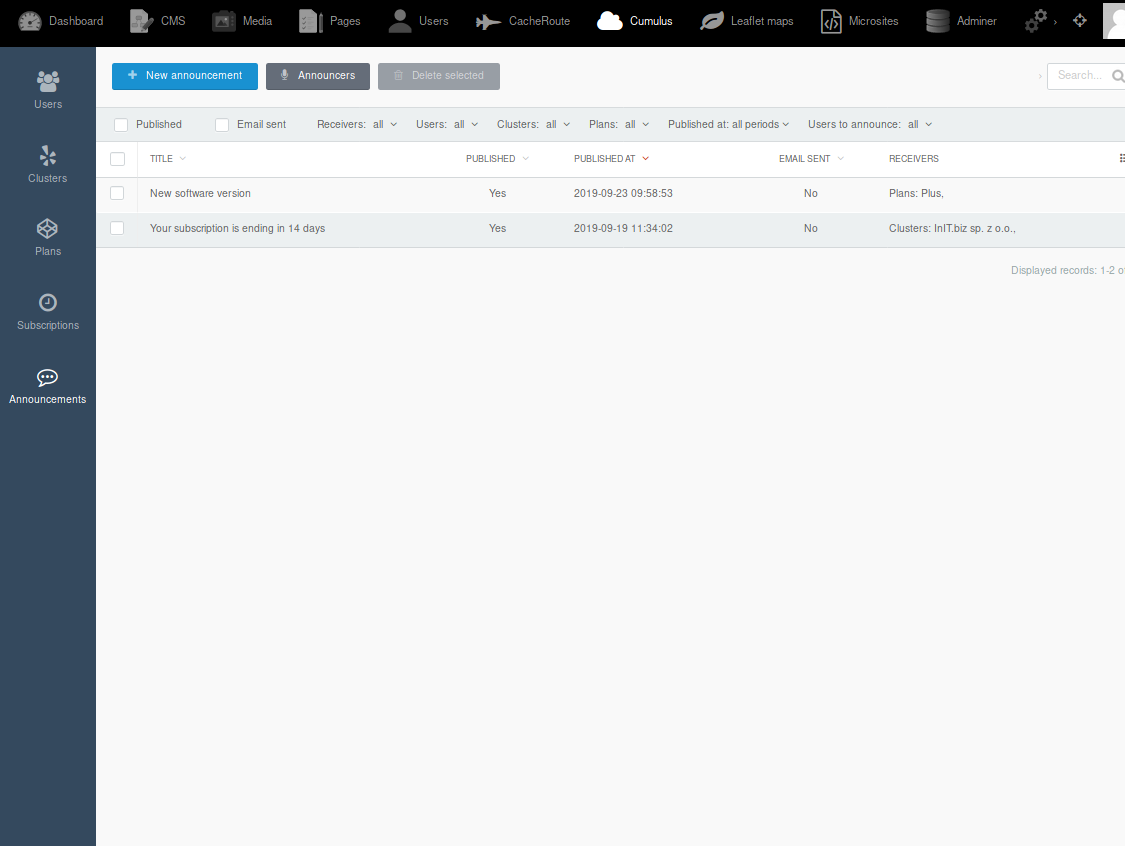Open the user avatar in top right

pos(1114,21)
